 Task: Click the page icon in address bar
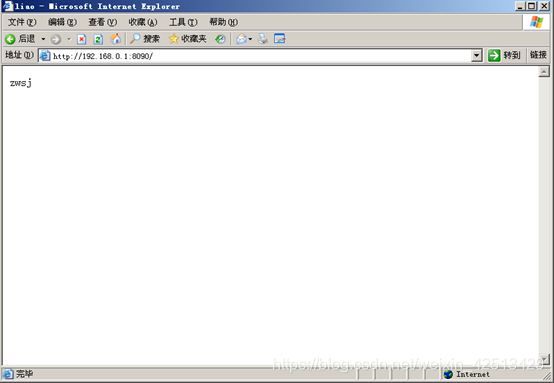[x=45, y=56]
